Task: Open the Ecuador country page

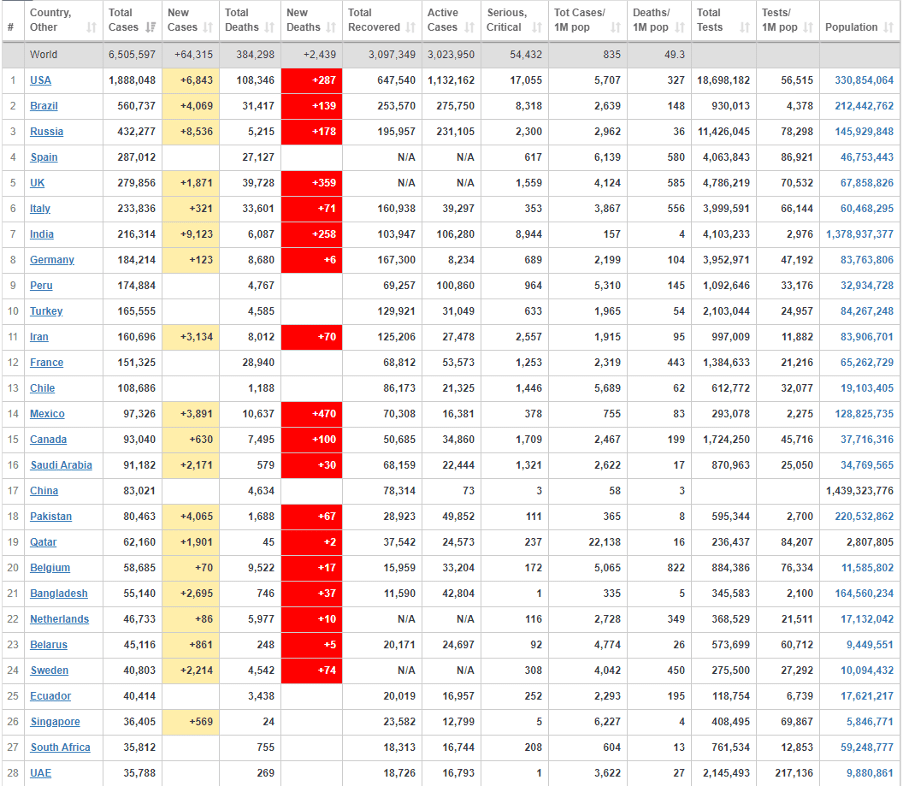Action: [50, 696]
